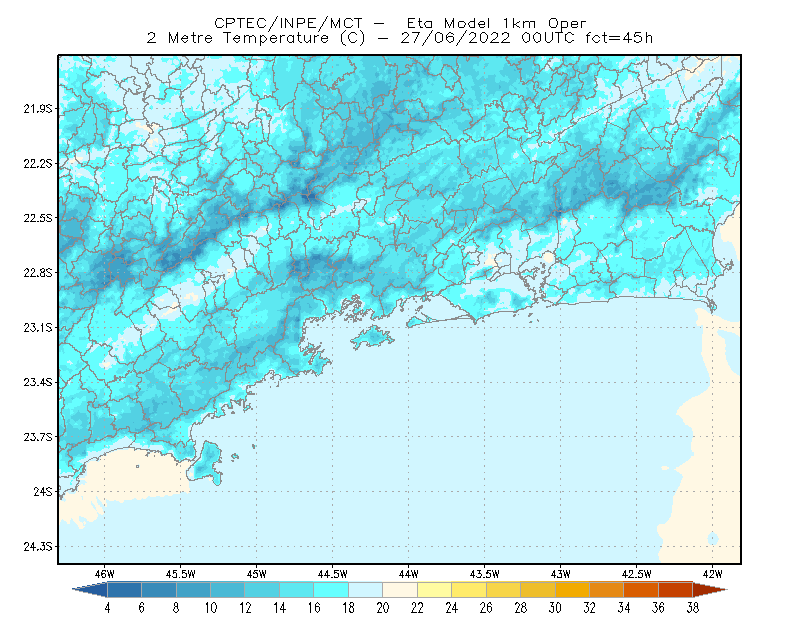Image resolution: width=800 pixels, height=618 pixels.
Task: Click the 24S latitude axis label
Action: pos(42,491)
